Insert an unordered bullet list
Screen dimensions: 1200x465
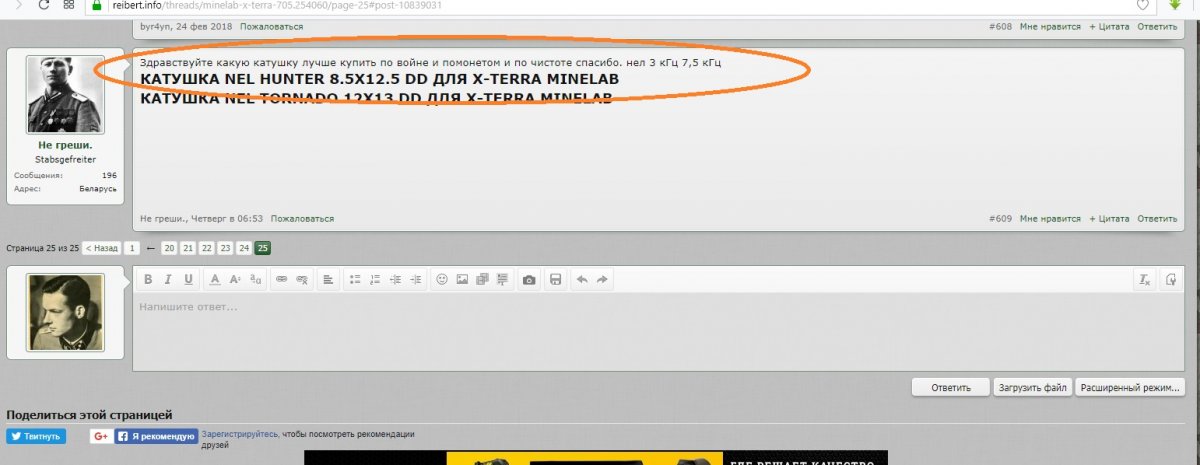355,280
